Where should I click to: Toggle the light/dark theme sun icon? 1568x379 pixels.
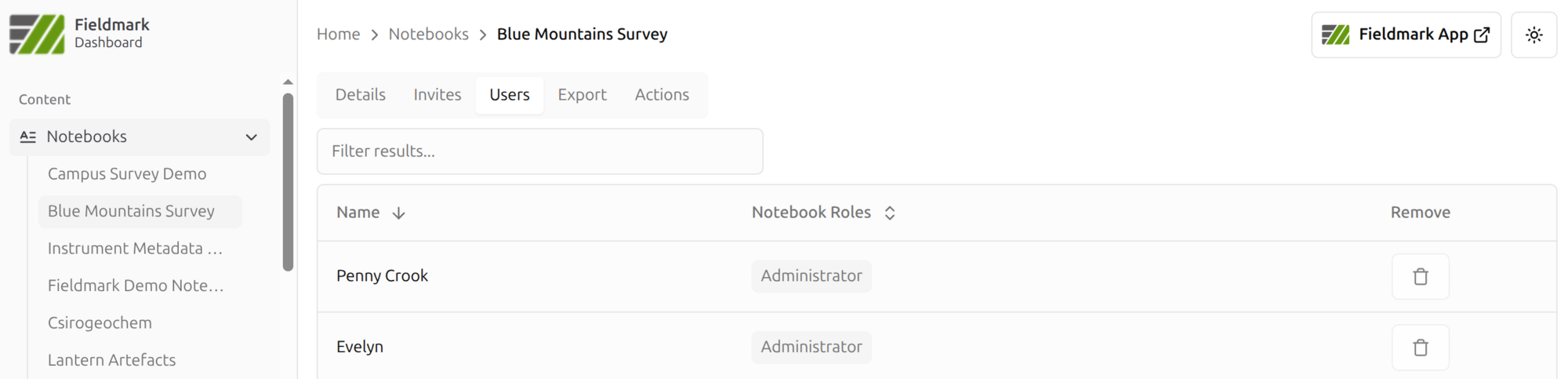(x=1534, y=35)
